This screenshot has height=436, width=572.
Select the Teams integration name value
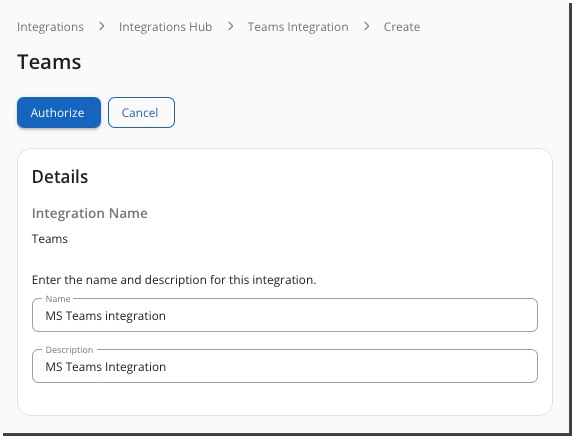[x=50, y=239]
